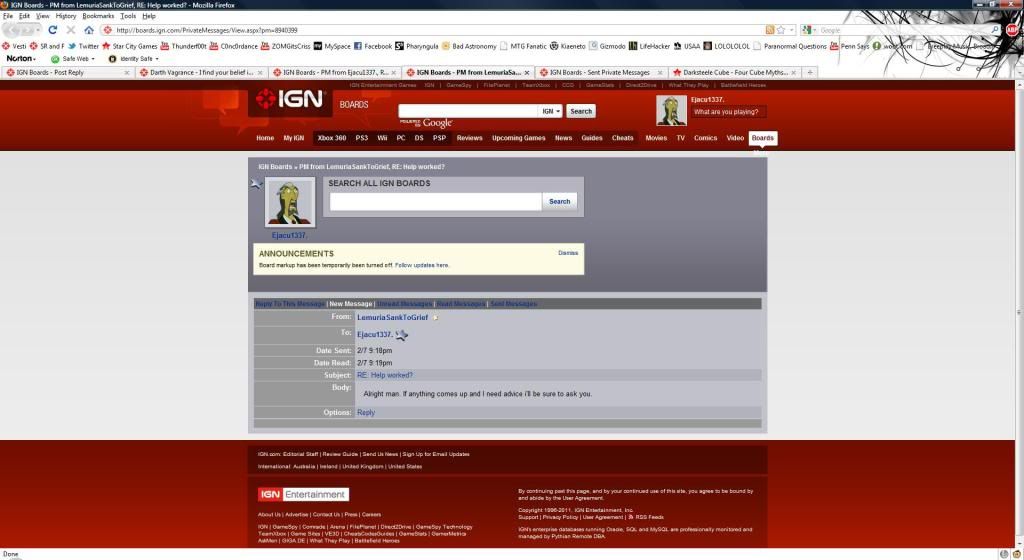Click New Message link
Viewport: 1024px width, 560px height.
[x=351, y=304]
